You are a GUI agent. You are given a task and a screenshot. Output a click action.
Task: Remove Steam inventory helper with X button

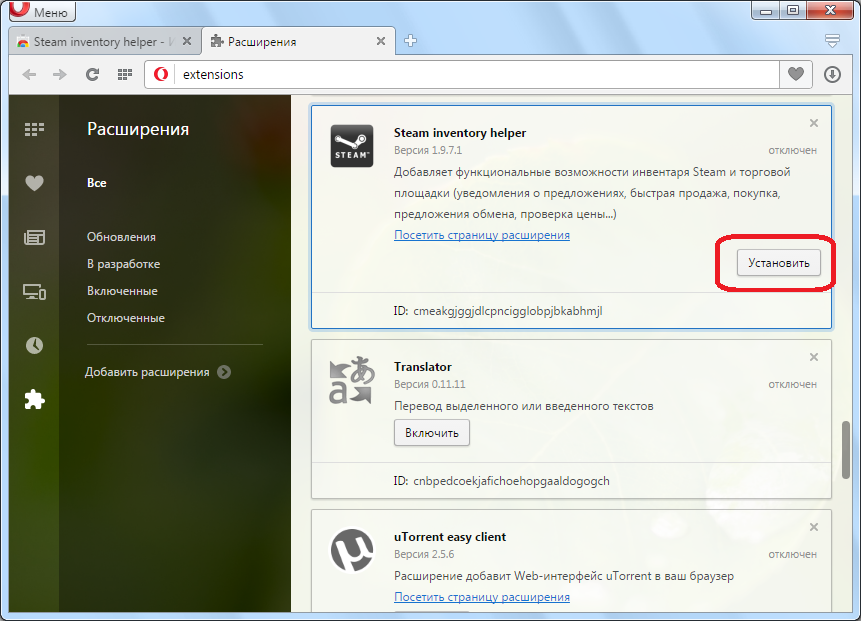(x=813, y=123)
